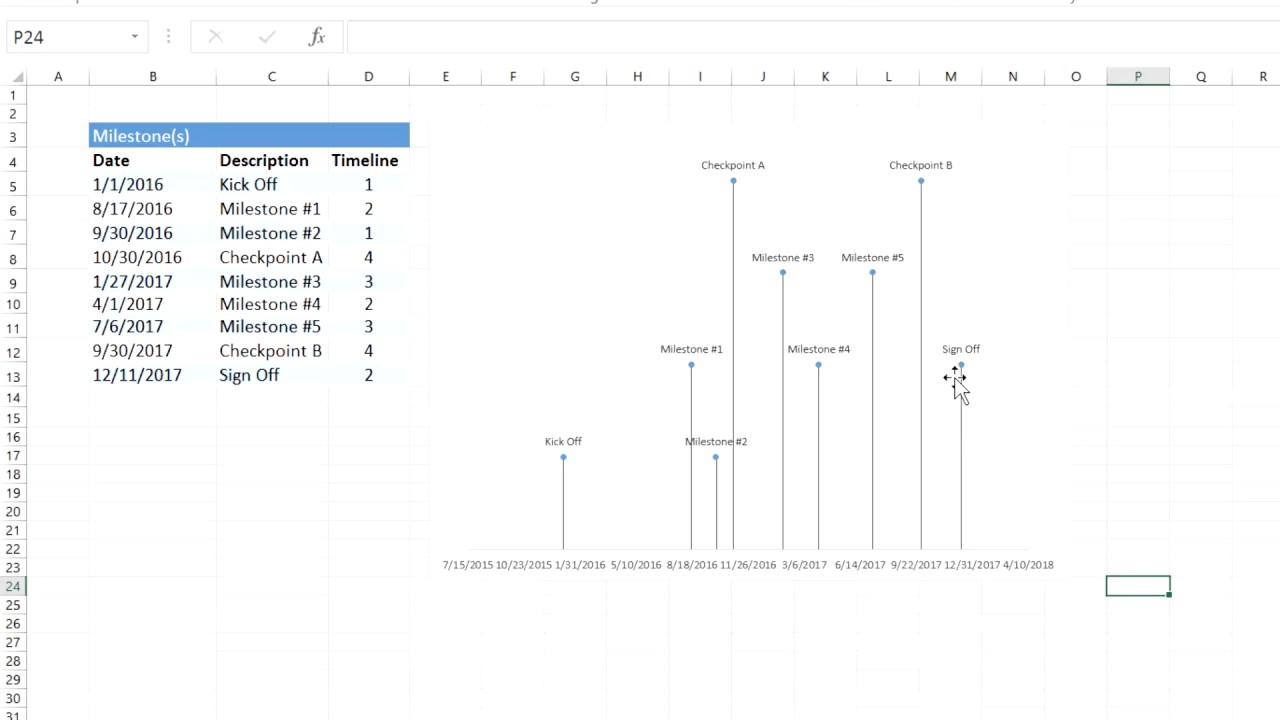Select row 24 header
The height and width of the screenshot is (720, 1280).
click(x=13, y=586)
